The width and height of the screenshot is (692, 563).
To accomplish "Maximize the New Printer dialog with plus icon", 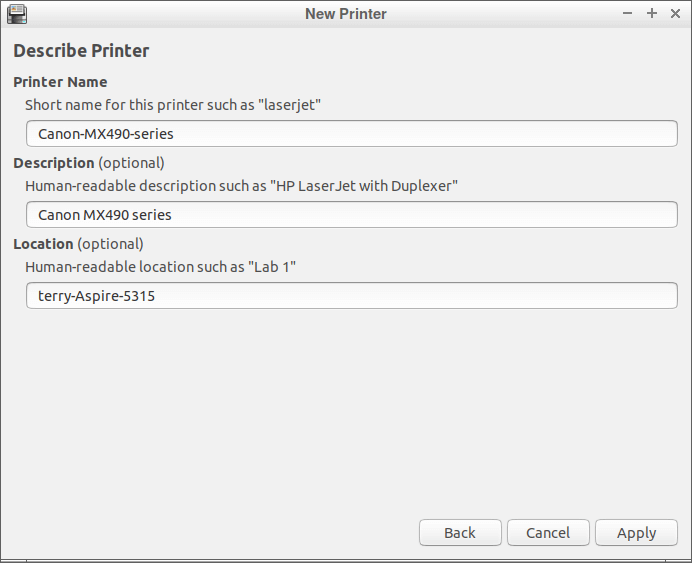I will (x=651, y=14).
